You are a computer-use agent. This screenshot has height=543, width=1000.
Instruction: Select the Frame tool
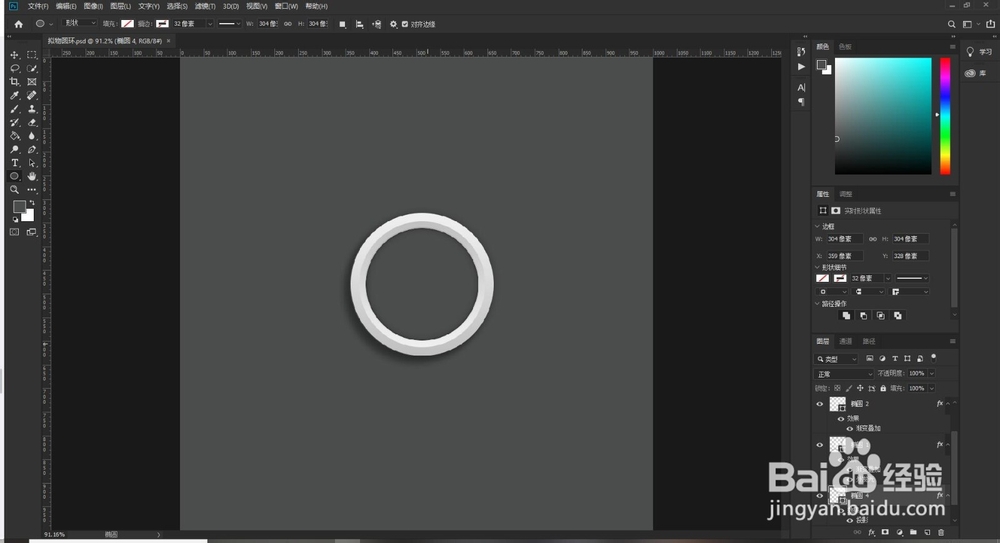tap(32, 82)
